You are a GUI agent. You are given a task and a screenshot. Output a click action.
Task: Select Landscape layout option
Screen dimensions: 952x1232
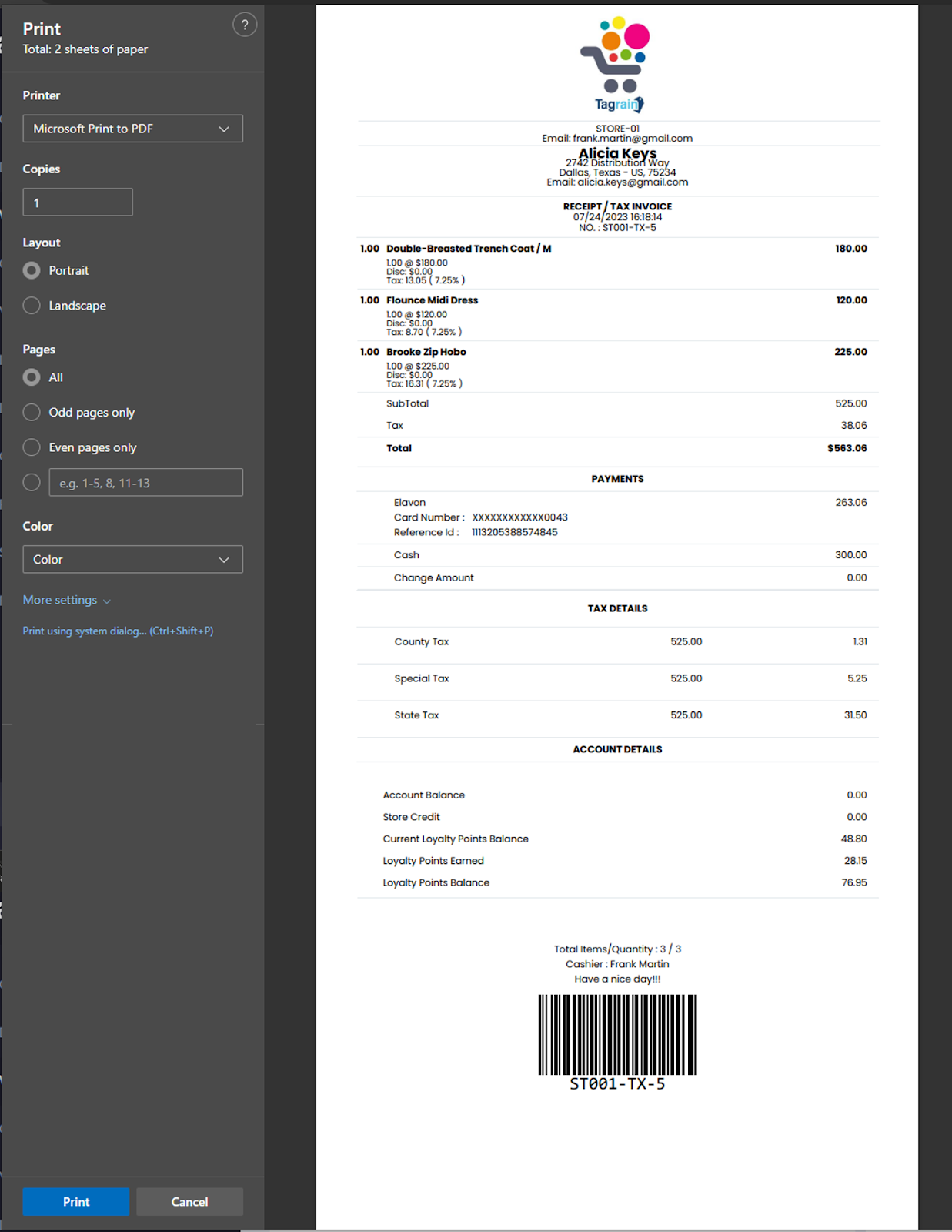32,306
